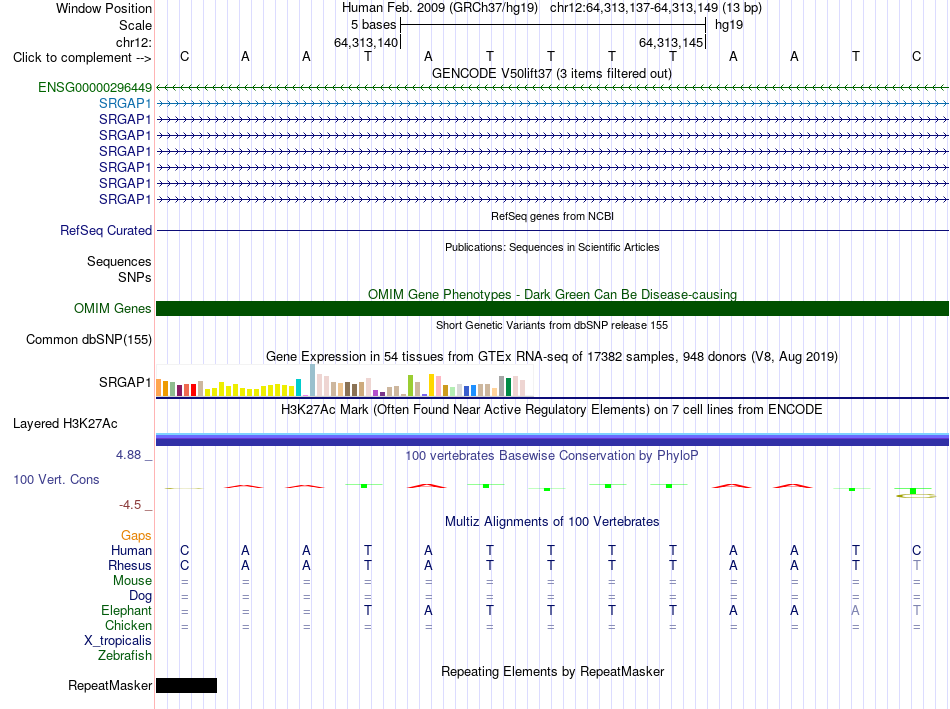Click 'RefSeq genes from NCBI' title
This screenshot has width=950, height=709.
point(552,216)
